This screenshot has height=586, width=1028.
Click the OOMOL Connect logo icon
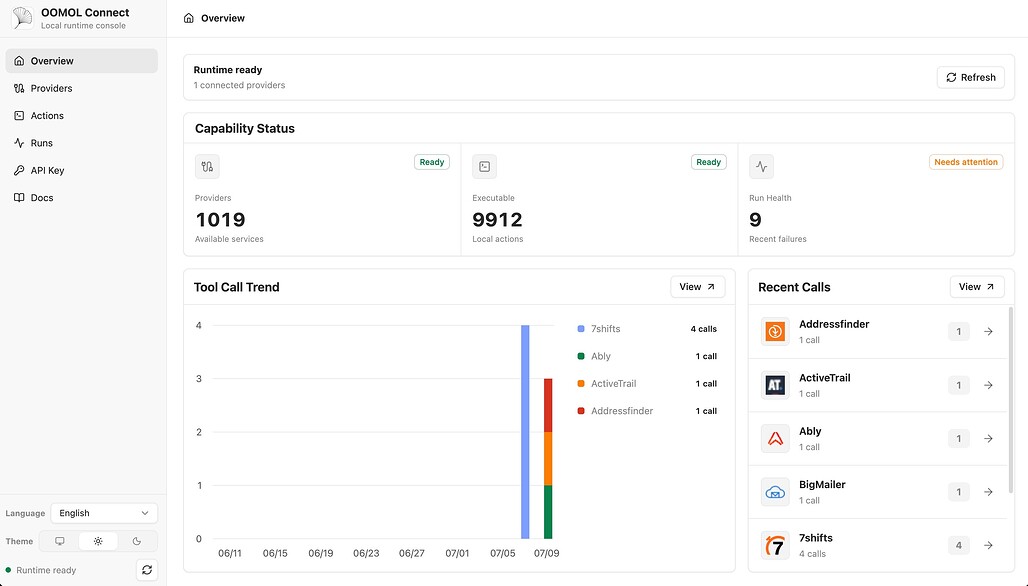pos(22,18)
